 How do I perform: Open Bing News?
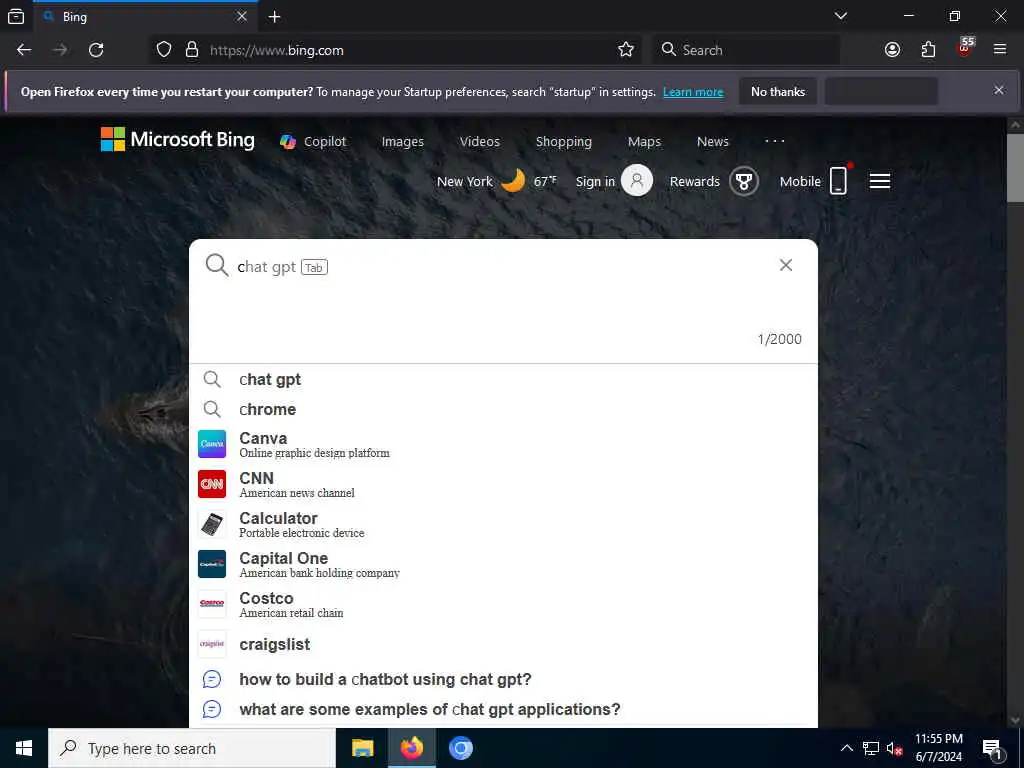[712, 142]
